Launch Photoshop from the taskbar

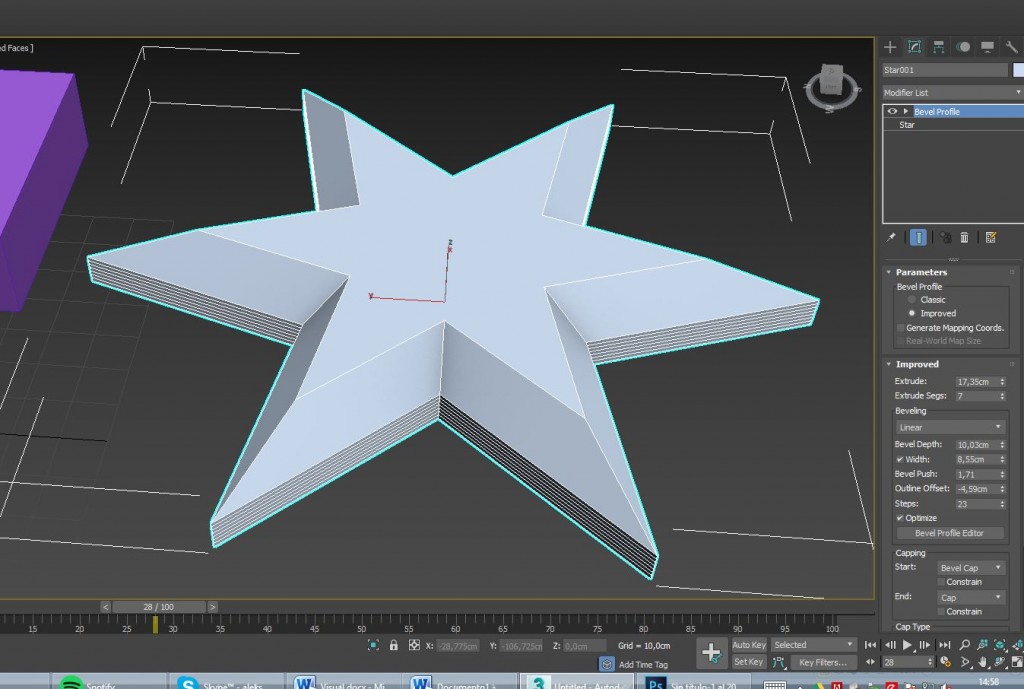point(655,682)
